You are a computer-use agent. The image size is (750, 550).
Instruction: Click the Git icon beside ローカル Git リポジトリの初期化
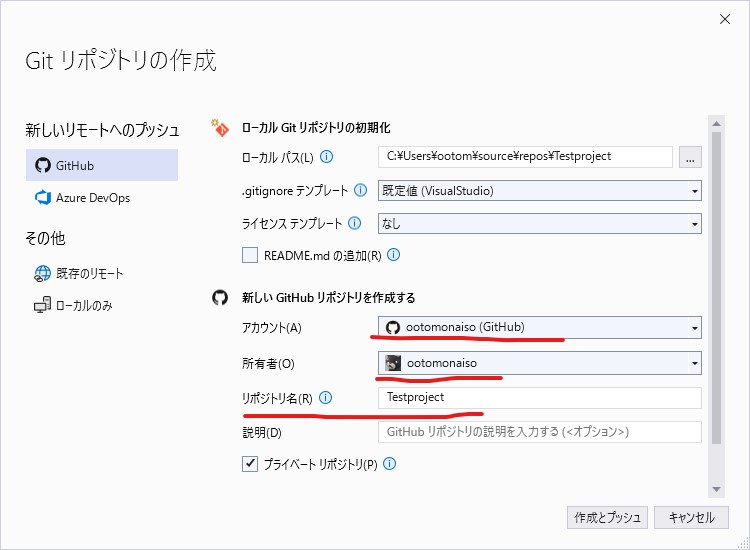tap(220, 127)
